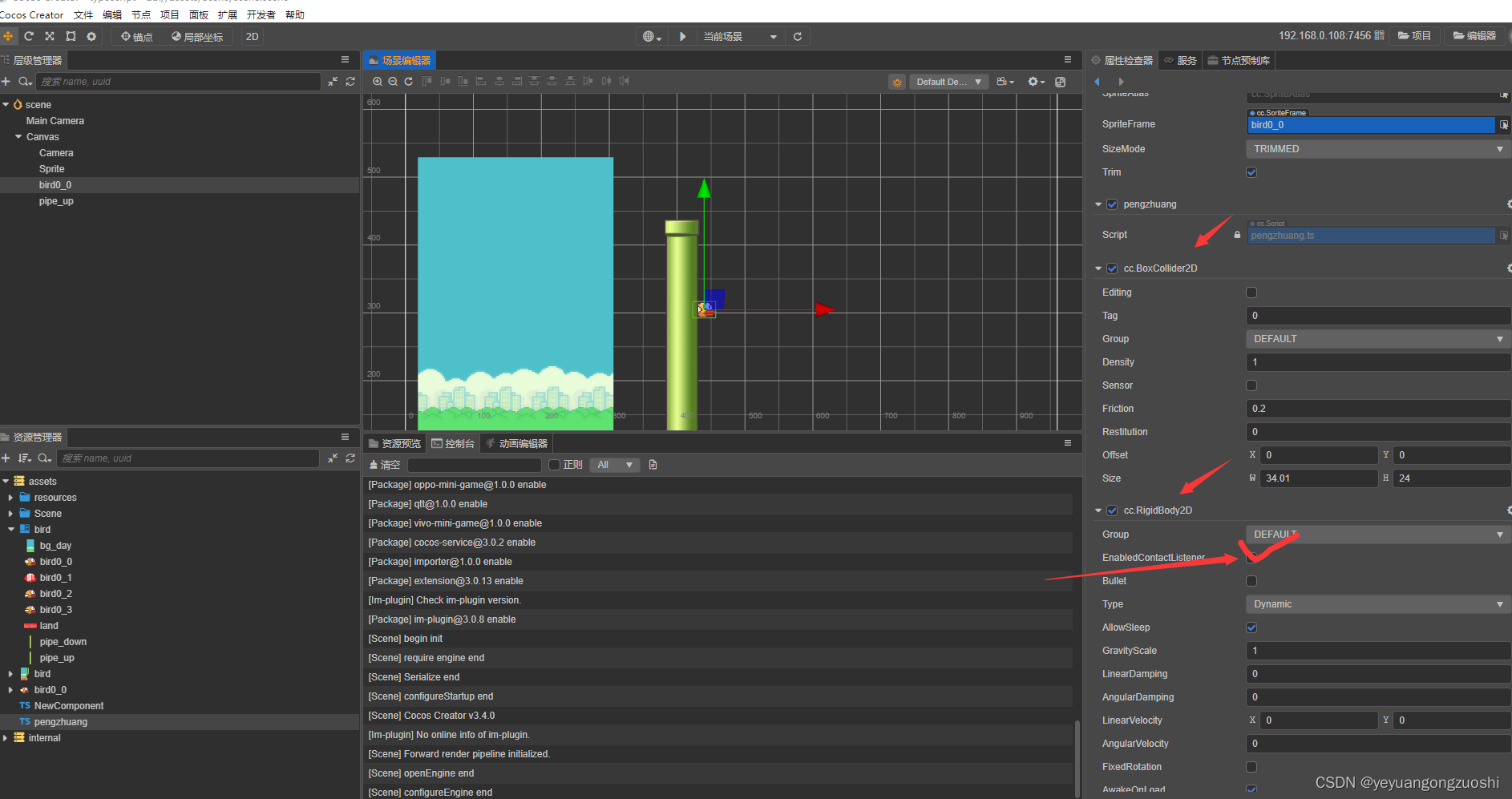The height and width of the screenshot is (799, 1512).
Task: Select the move transform tool
Action: point(8,36)
